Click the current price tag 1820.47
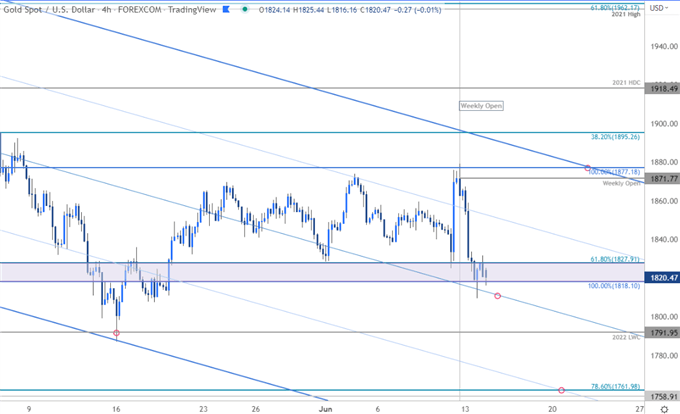Screen dimensions: 680x414 click(663, 277)
